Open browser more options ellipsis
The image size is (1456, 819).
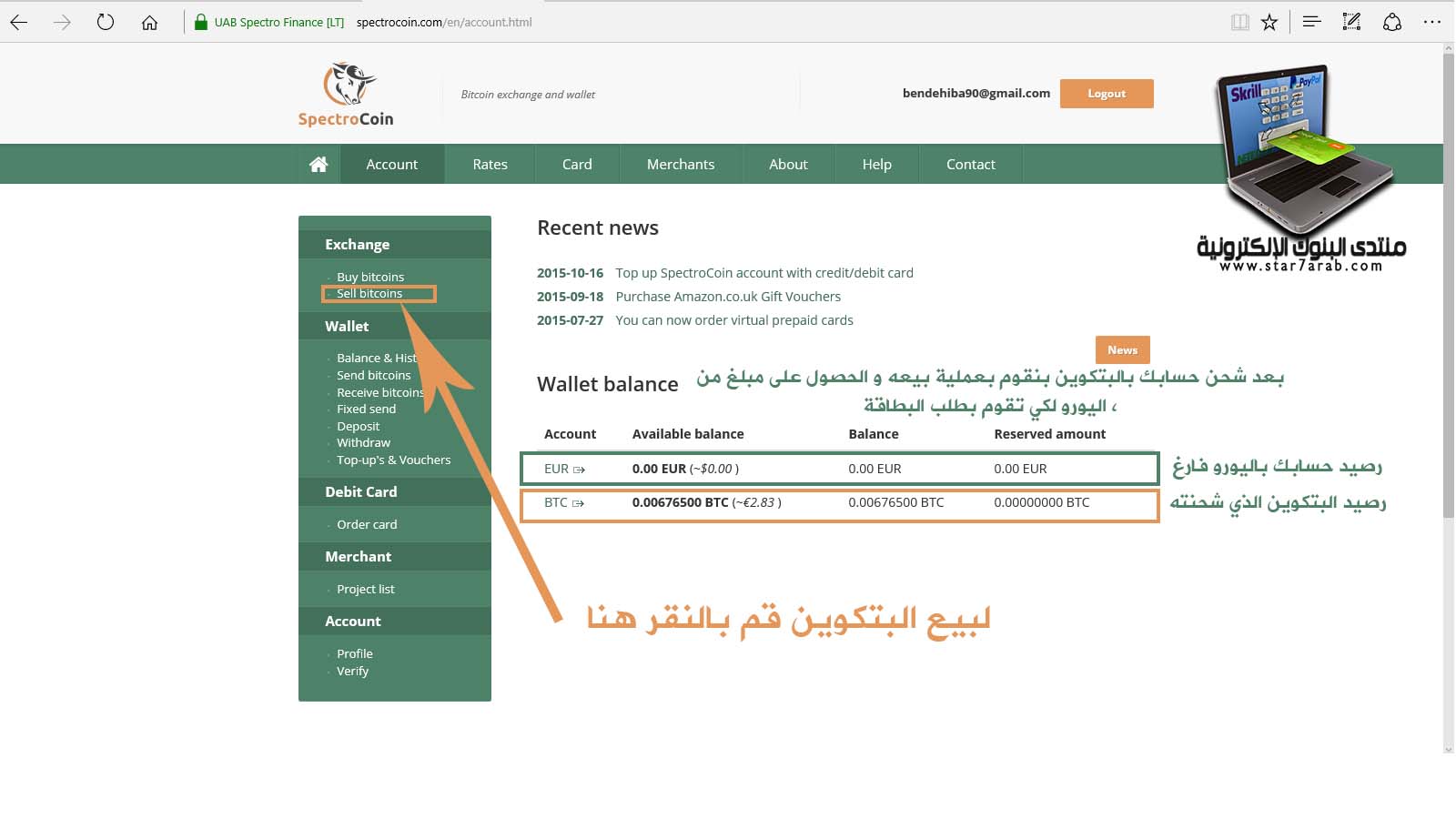[1432, 22]
